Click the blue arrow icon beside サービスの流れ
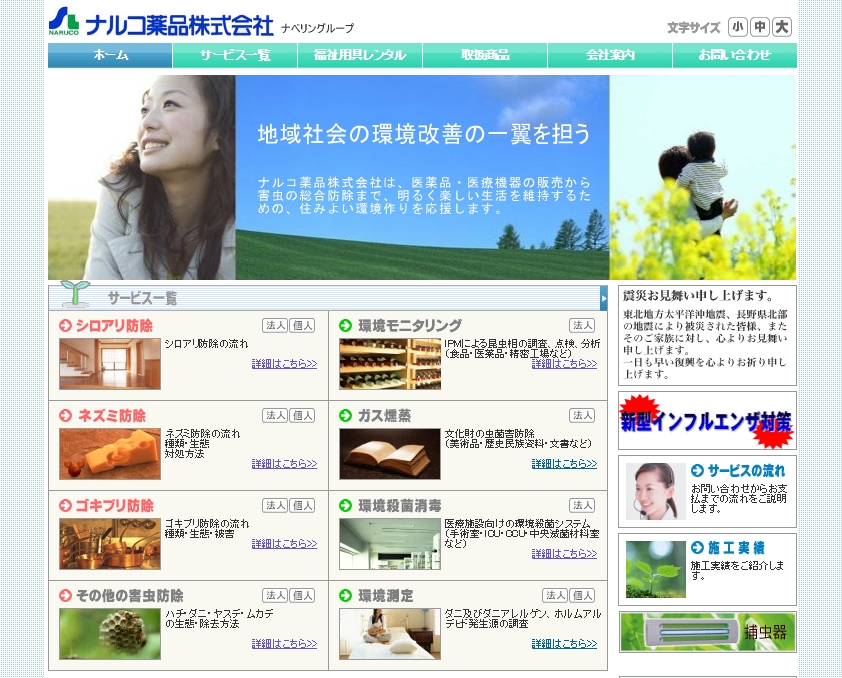The image size is (842, 678). coord(697,470)
